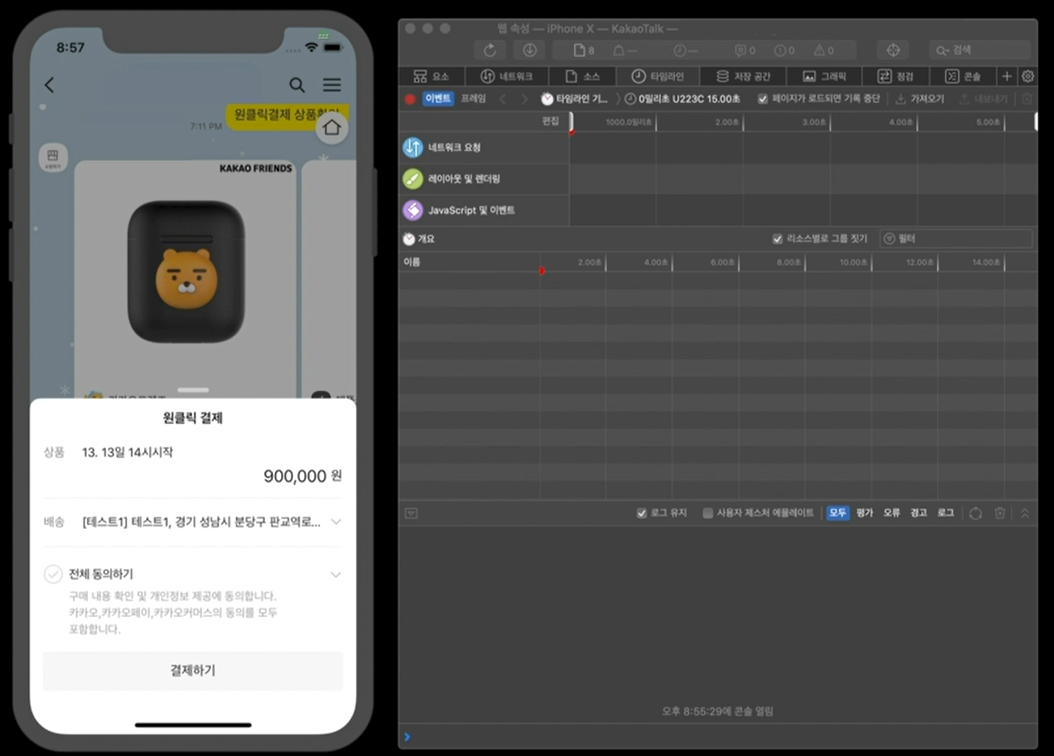Screen dimensions: 1054x756
Task: Activate the element selection crosshair icon
Action: pyautogui.click(x=893, y=50)
